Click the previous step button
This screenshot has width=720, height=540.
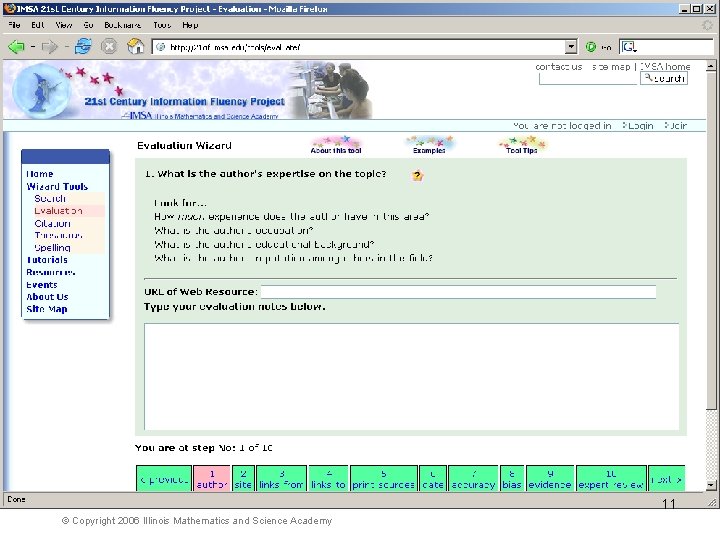point(164,479)
